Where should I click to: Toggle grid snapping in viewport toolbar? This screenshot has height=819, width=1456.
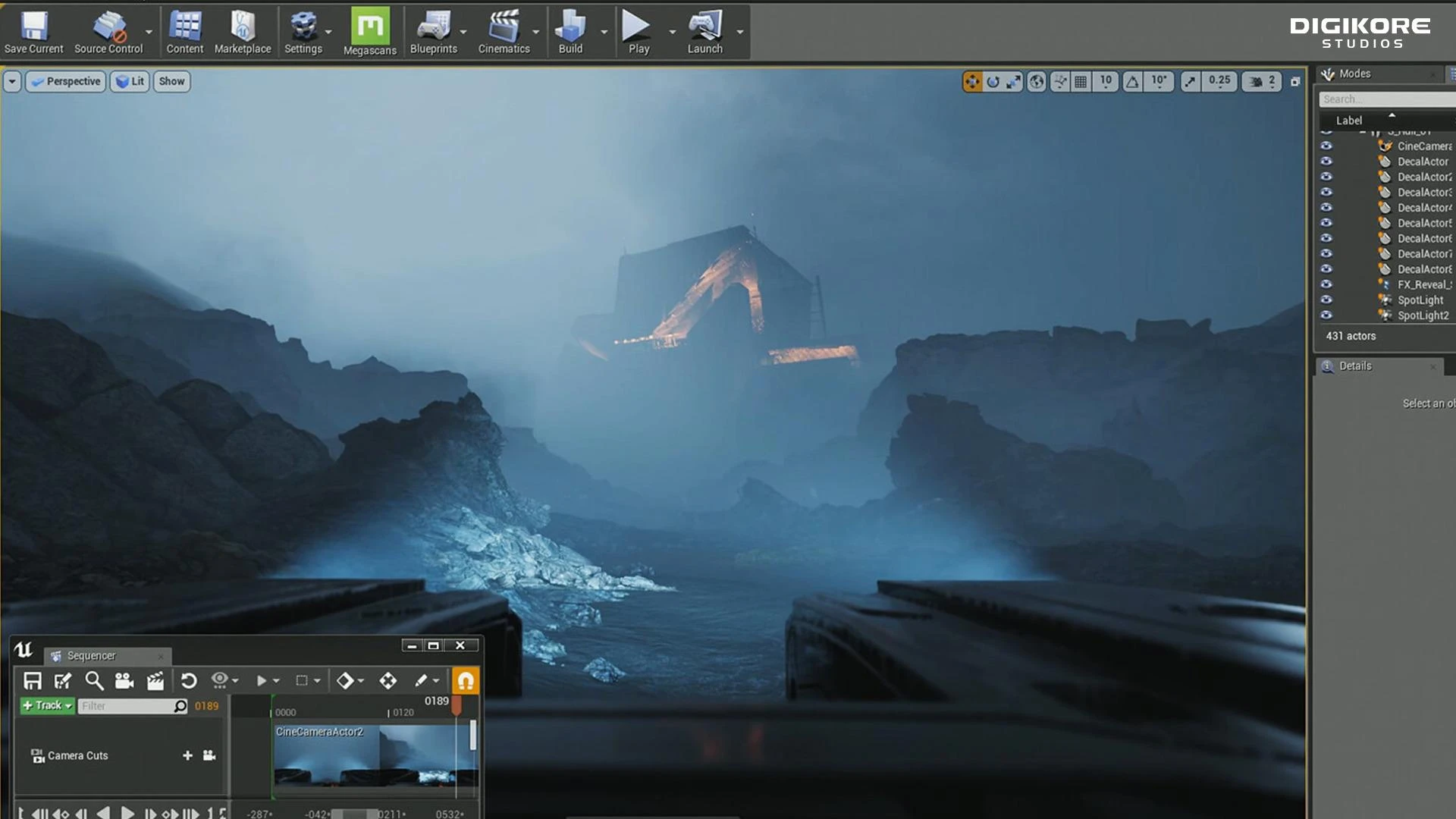pyautogui.click(x=1081, y=81)
